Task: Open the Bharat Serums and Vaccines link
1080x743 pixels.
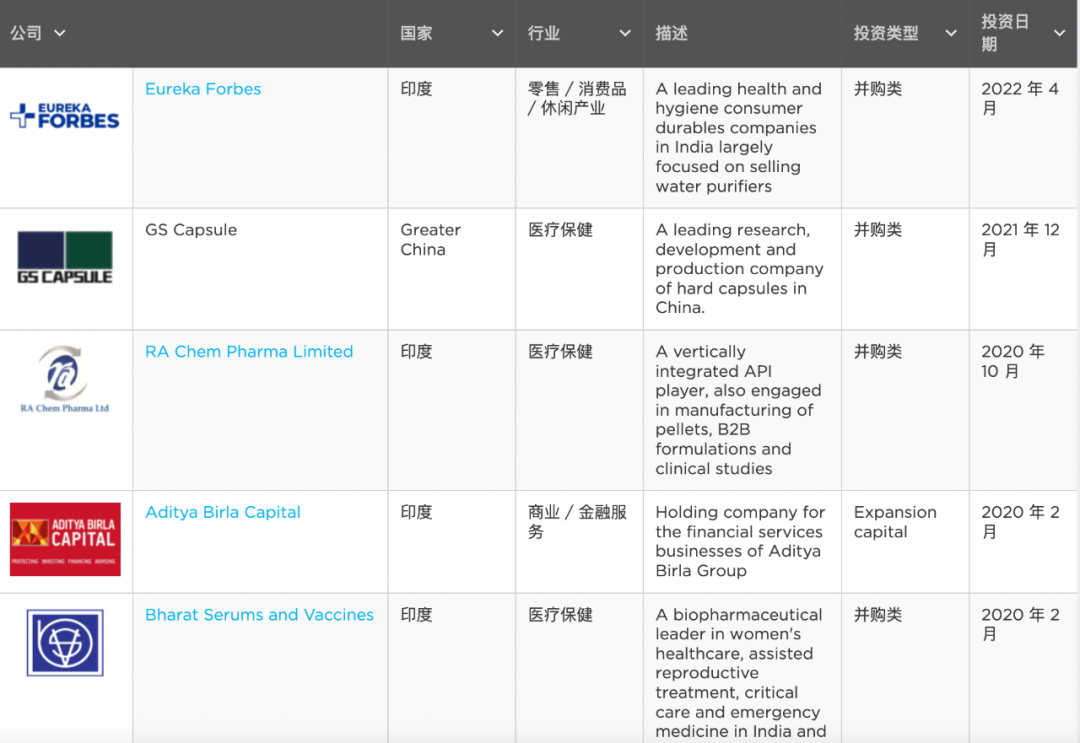Action: click(x=260, y=615)
